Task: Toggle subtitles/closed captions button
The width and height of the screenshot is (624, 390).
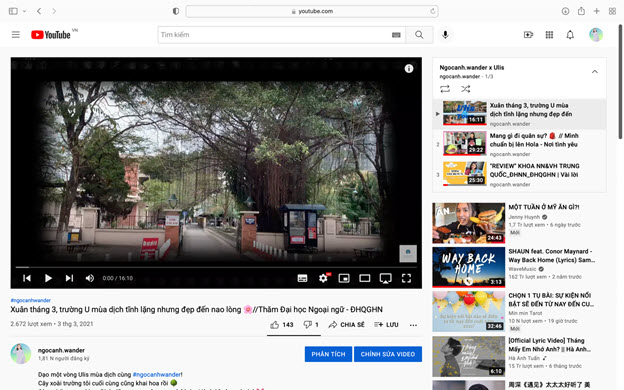Action: click(x=302, y=278)
